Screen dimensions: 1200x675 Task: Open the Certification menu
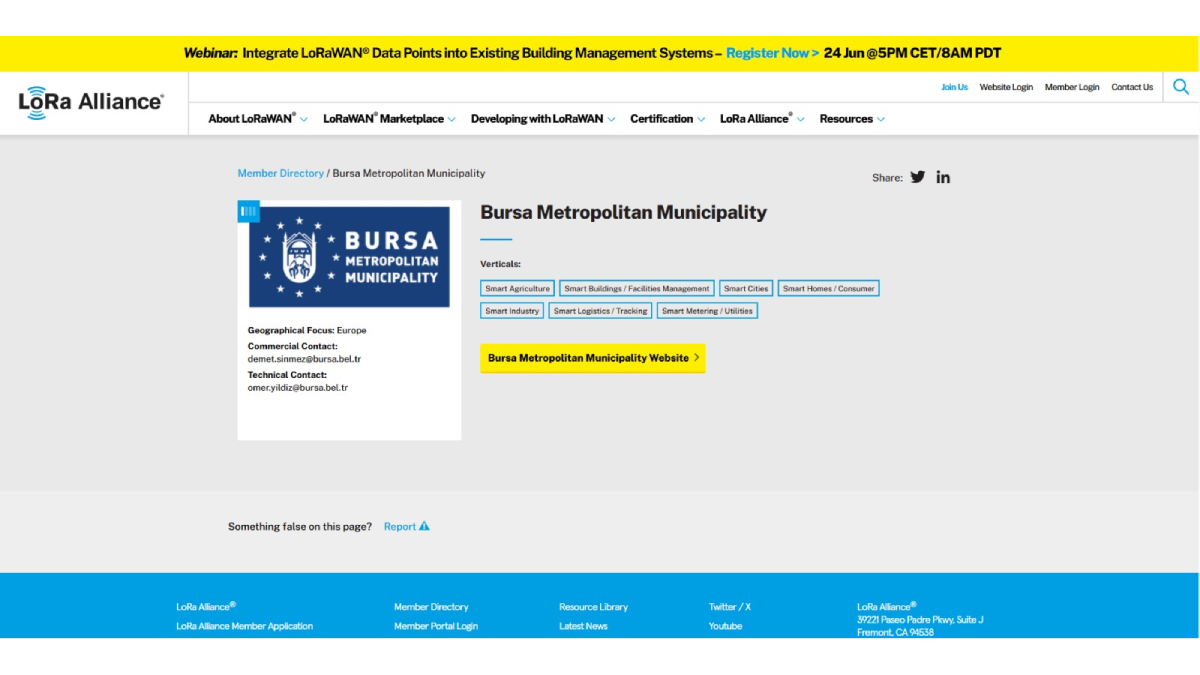point(666,119)
